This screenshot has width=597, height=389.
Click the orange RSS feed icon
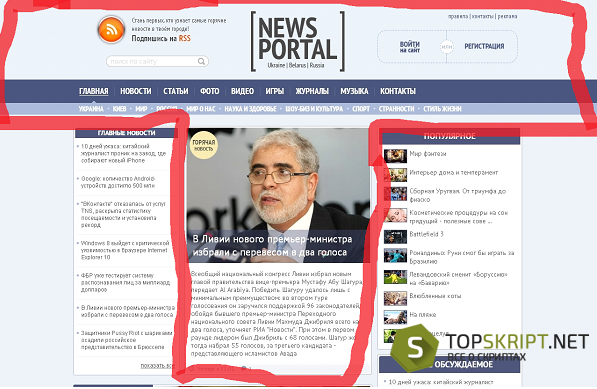pos(111,30)
